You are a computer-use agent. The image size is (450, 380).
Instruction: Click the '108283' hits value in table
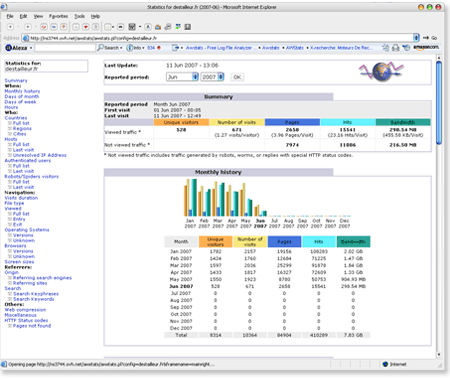319,251
